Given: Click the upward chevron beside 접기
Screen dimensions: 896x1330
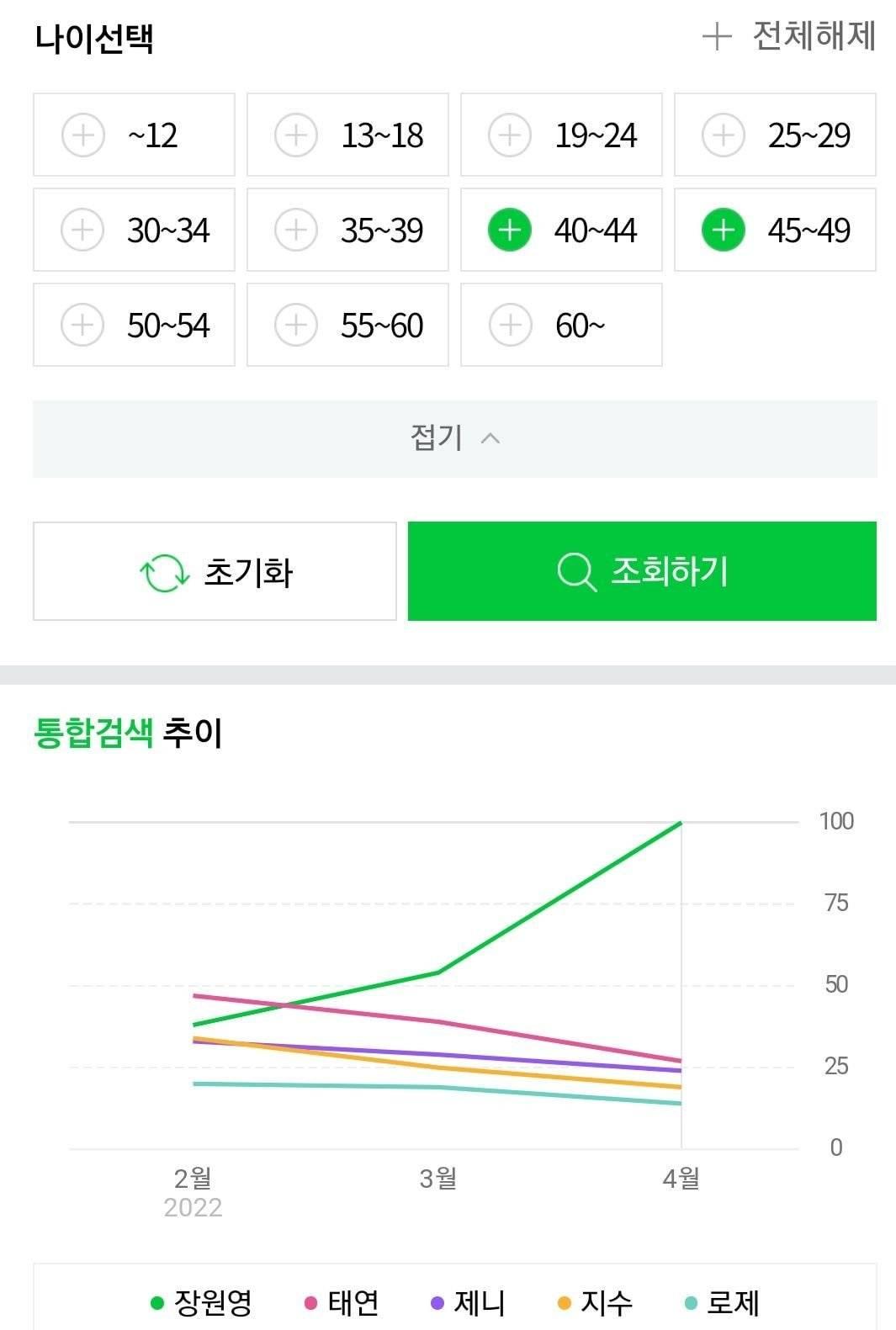Looking at the screenshot, I should [x=490, y=438].
